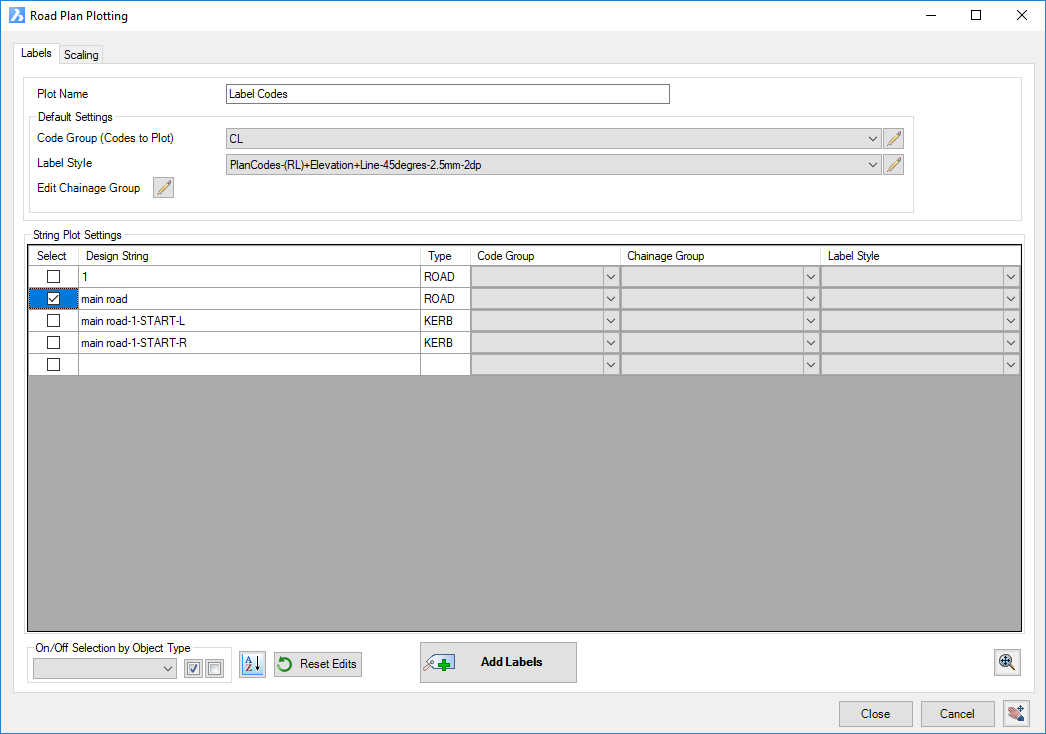Enable the main road-1-START-L checkbox
1046x734 pixels.
coord(54,321)
